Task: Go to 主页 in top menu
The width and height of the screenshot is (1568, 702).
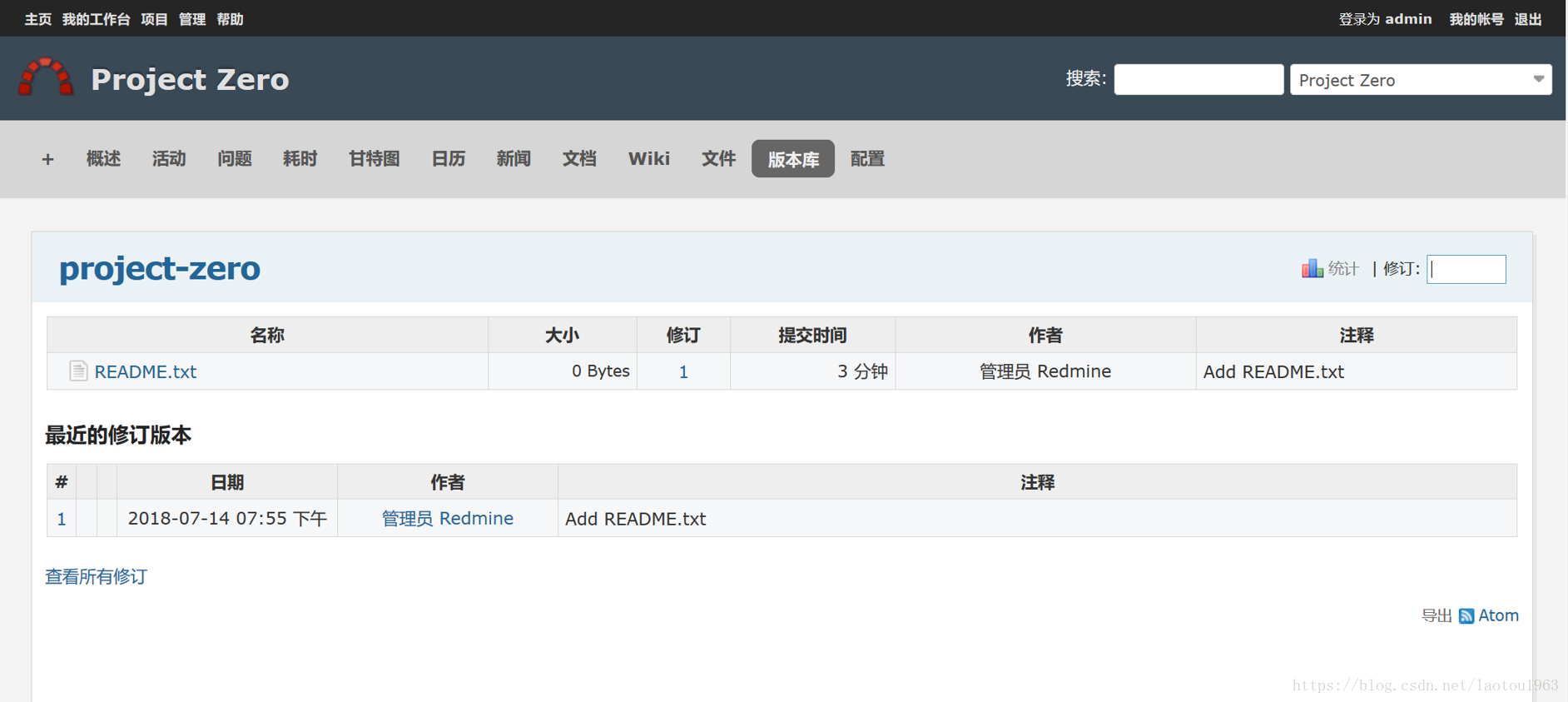Action: [37, 18]
